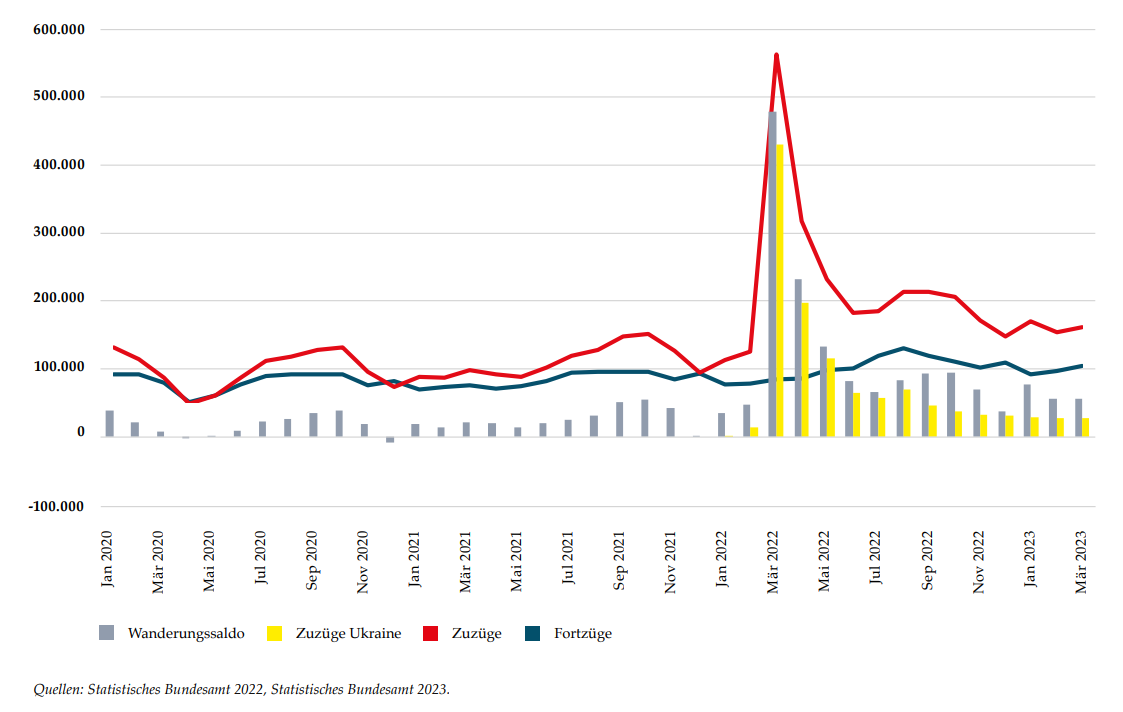Select the Mär 2020 axis label
This screenshot has width=1123, height=712.
tap(158, 562)
